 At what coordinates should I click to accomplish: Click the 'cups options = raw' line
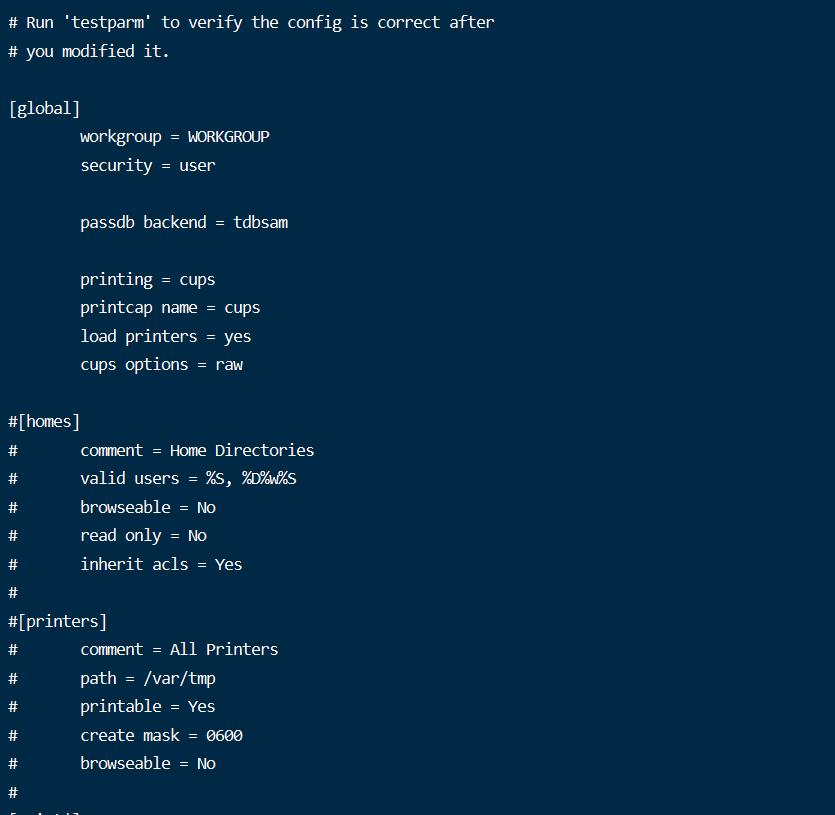click(x=161, y=365)
